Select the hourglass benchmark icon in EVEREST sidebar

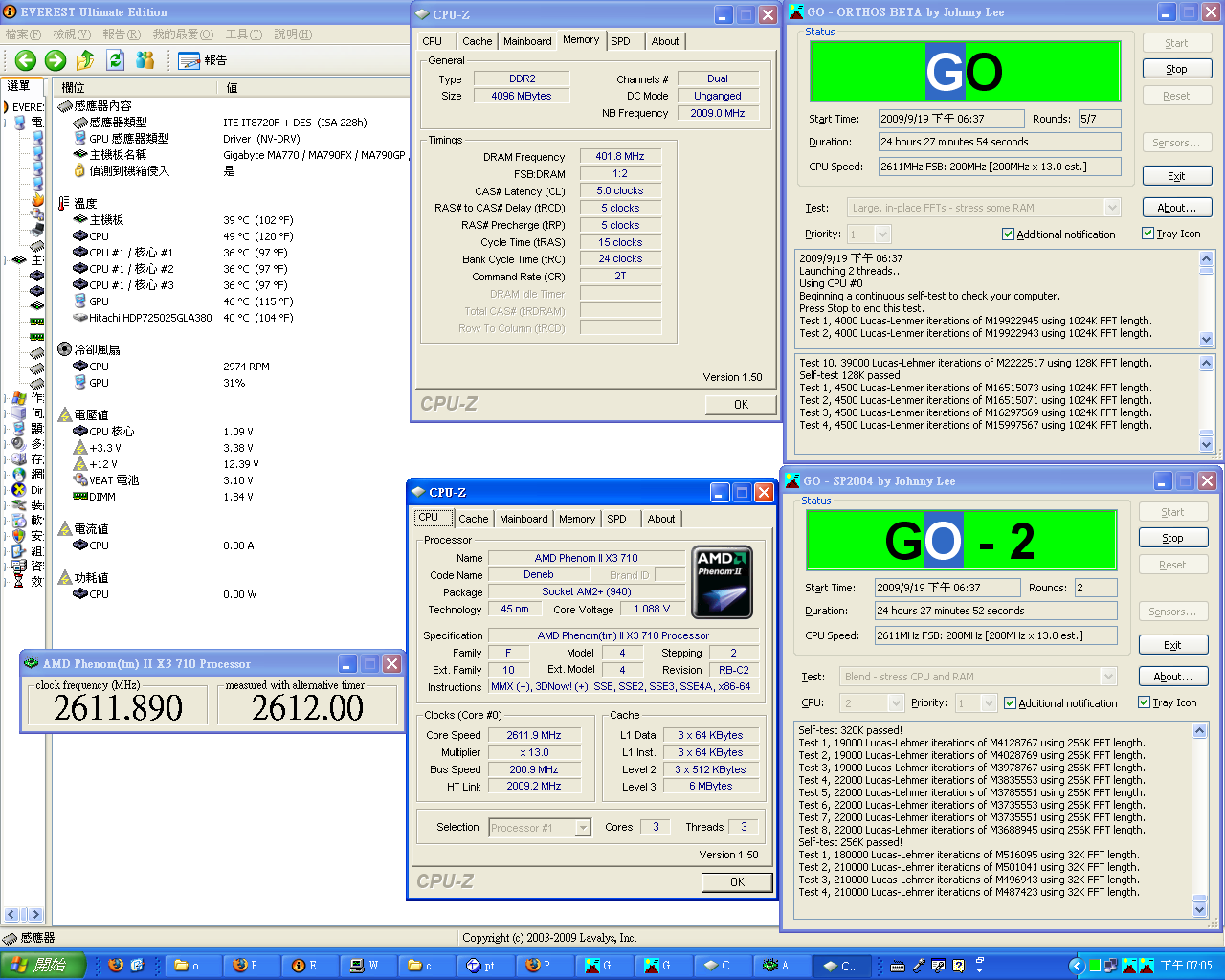click(19, 581)
